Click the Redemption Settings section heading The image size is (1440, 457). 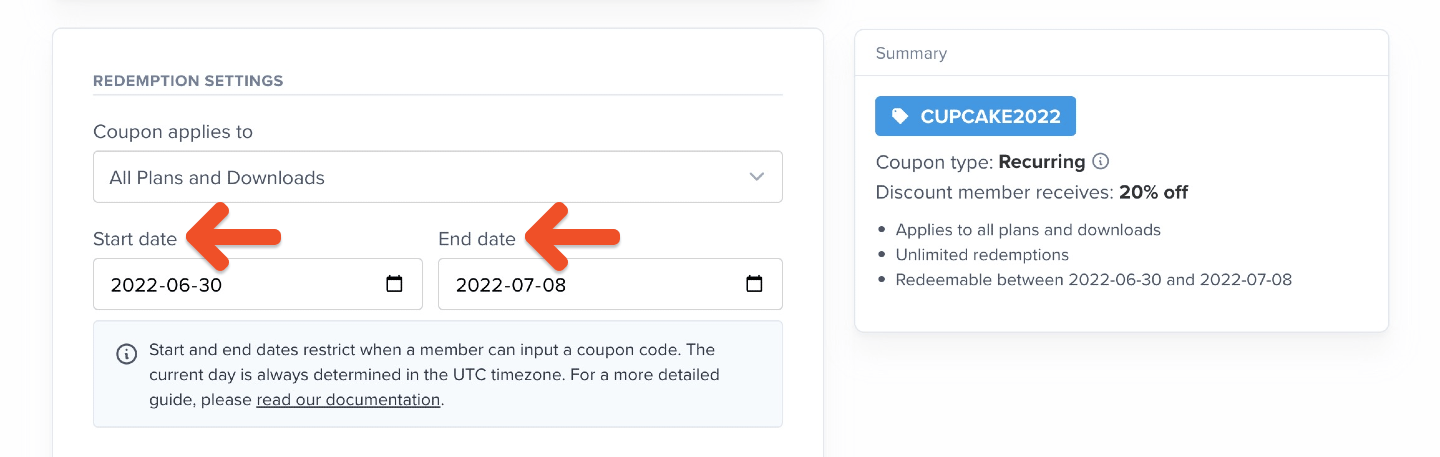[188, 81]
